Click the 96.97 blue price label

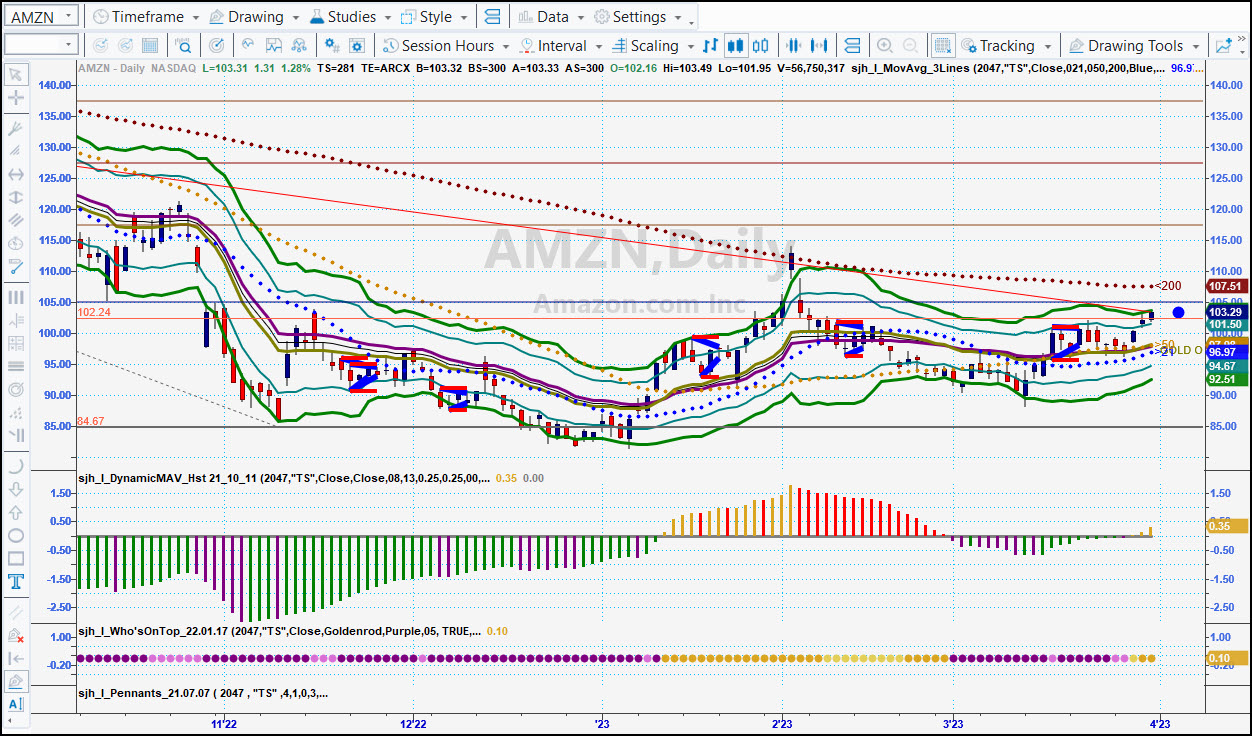pos(1229,352)
